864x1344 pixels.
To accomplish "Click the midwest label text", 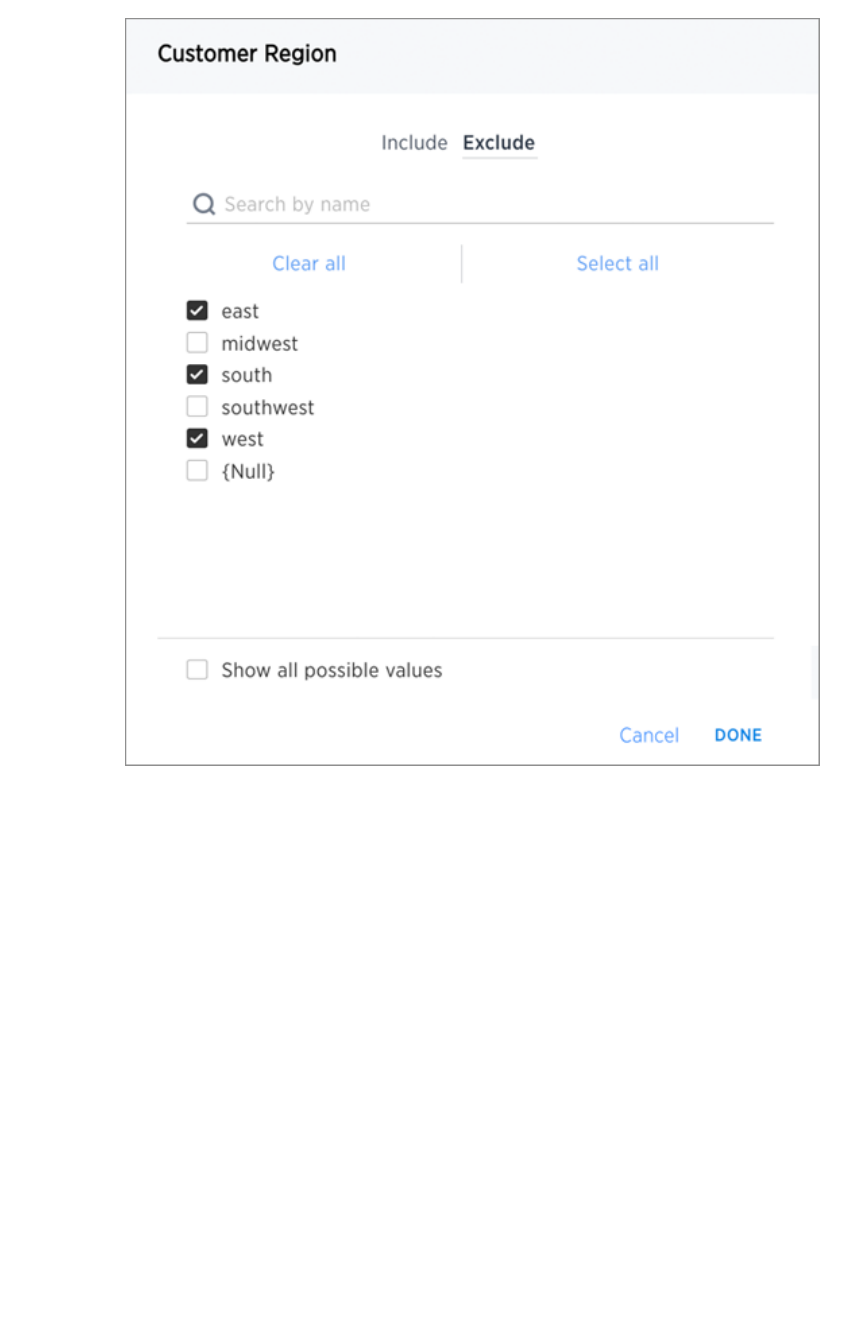I will pyautogui.click(x=260, y=343).
